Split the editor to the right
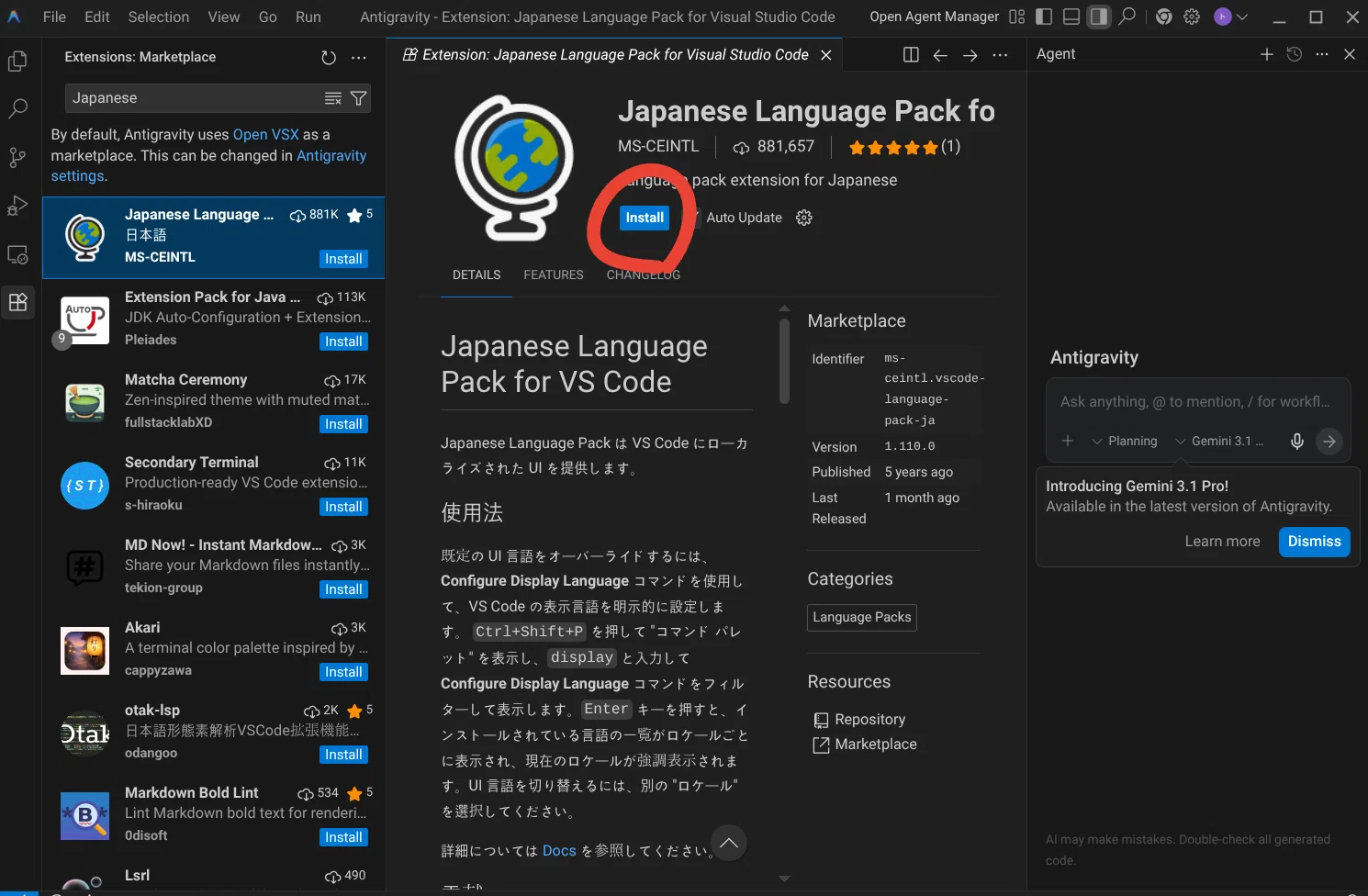The height and width of the screenshot is (896, 1368). (x=911, y=55)
